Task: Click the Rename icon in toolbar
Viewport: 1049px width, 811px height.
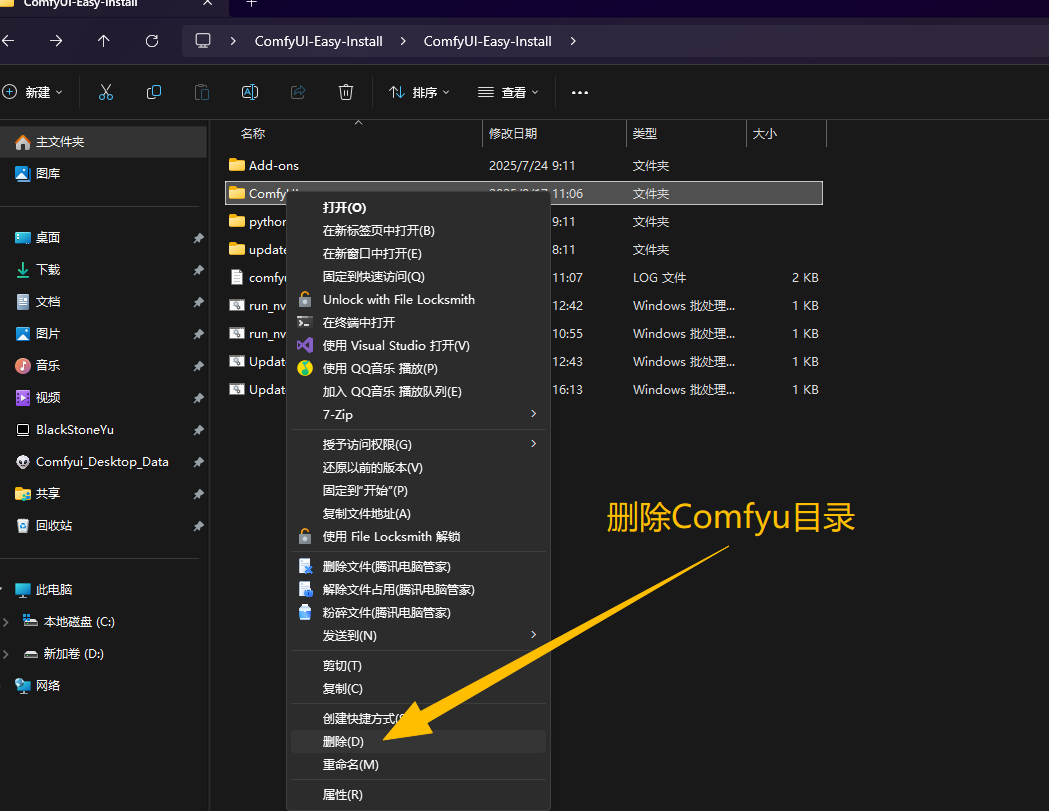Action: click(x=250, y=92)
